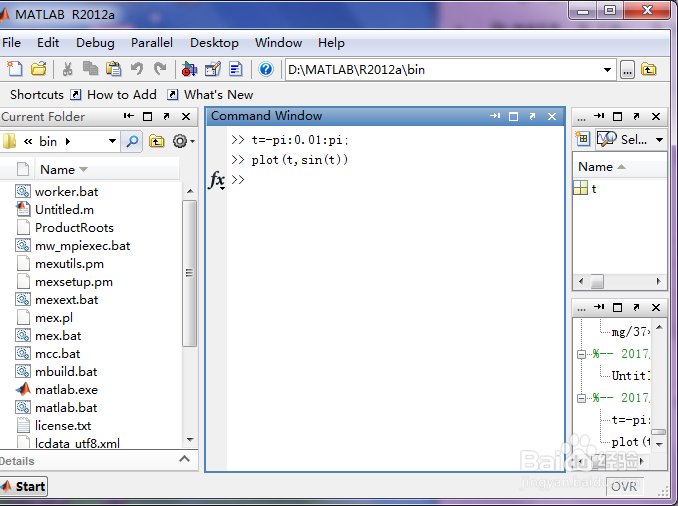Click the Paste clipboard icon

(114, 69)
